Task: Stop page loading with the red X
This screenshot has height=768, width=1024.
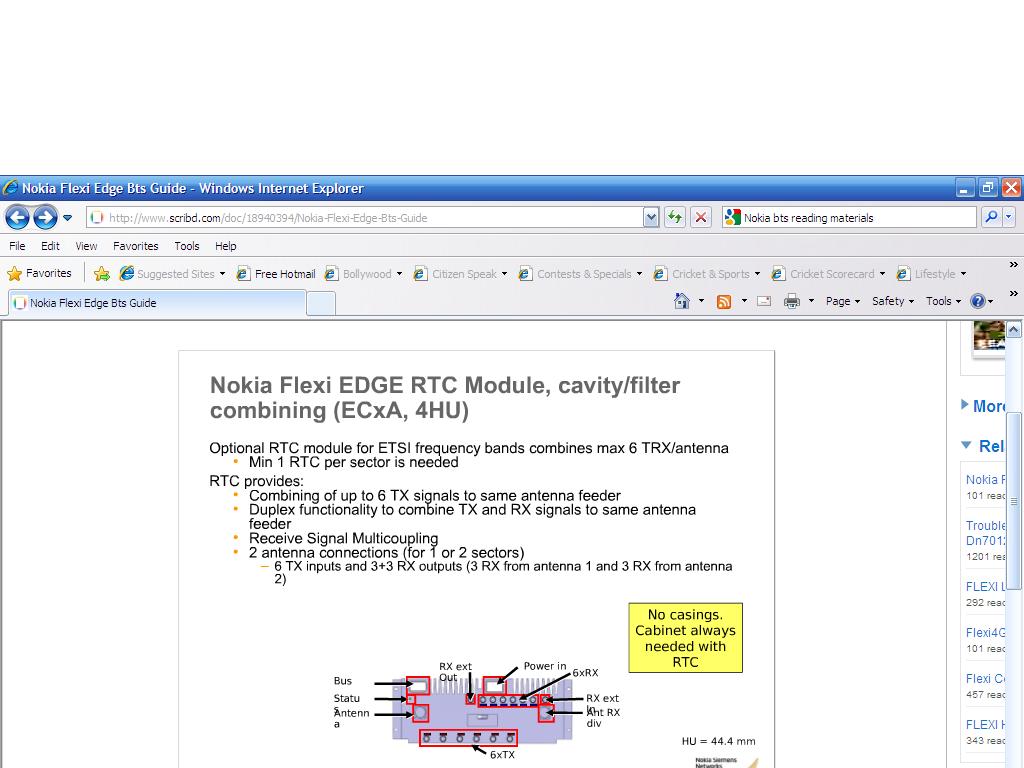Action: click(701, 217)
